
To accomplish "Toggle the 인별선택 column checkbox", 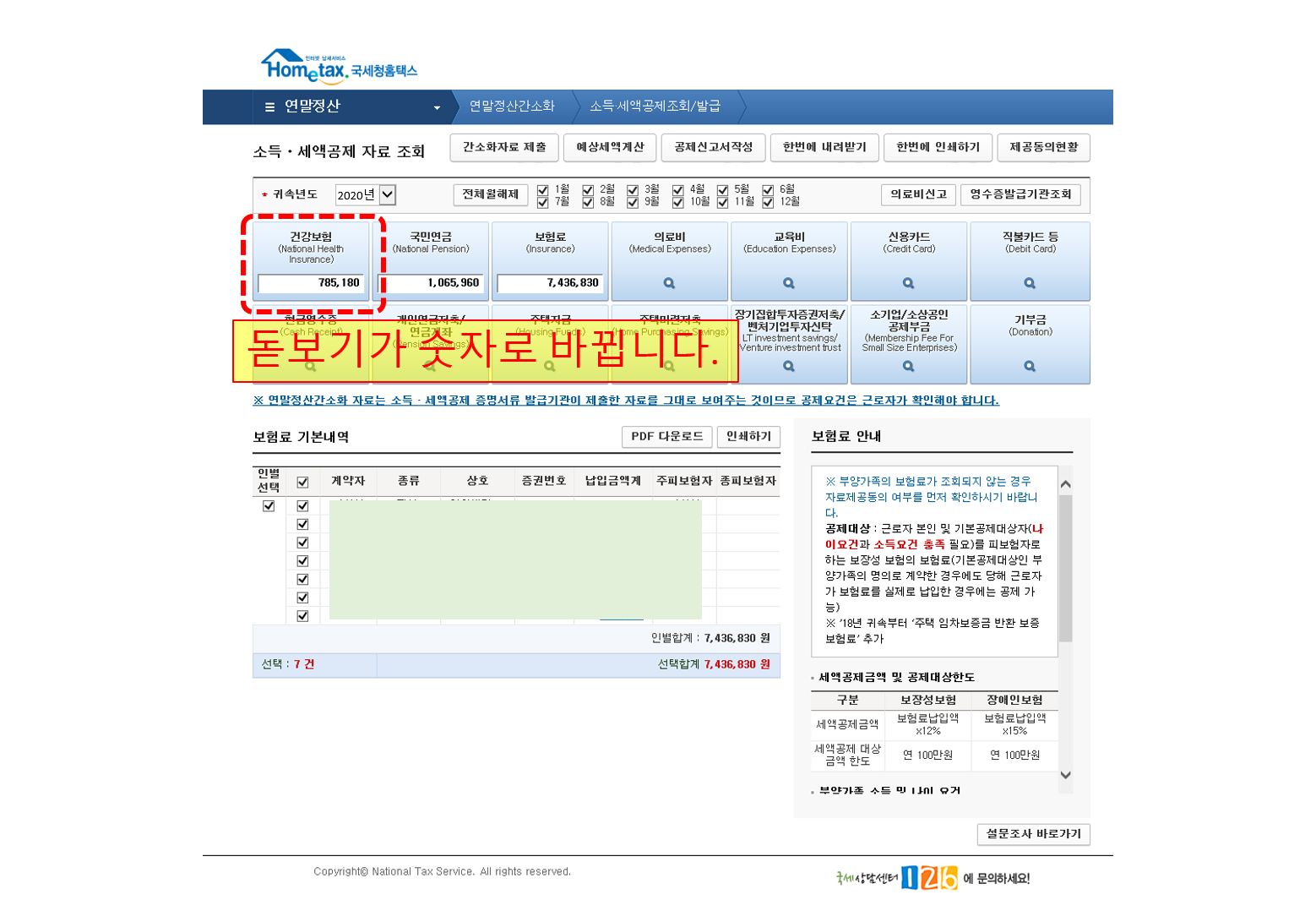I will coord(269,506).
